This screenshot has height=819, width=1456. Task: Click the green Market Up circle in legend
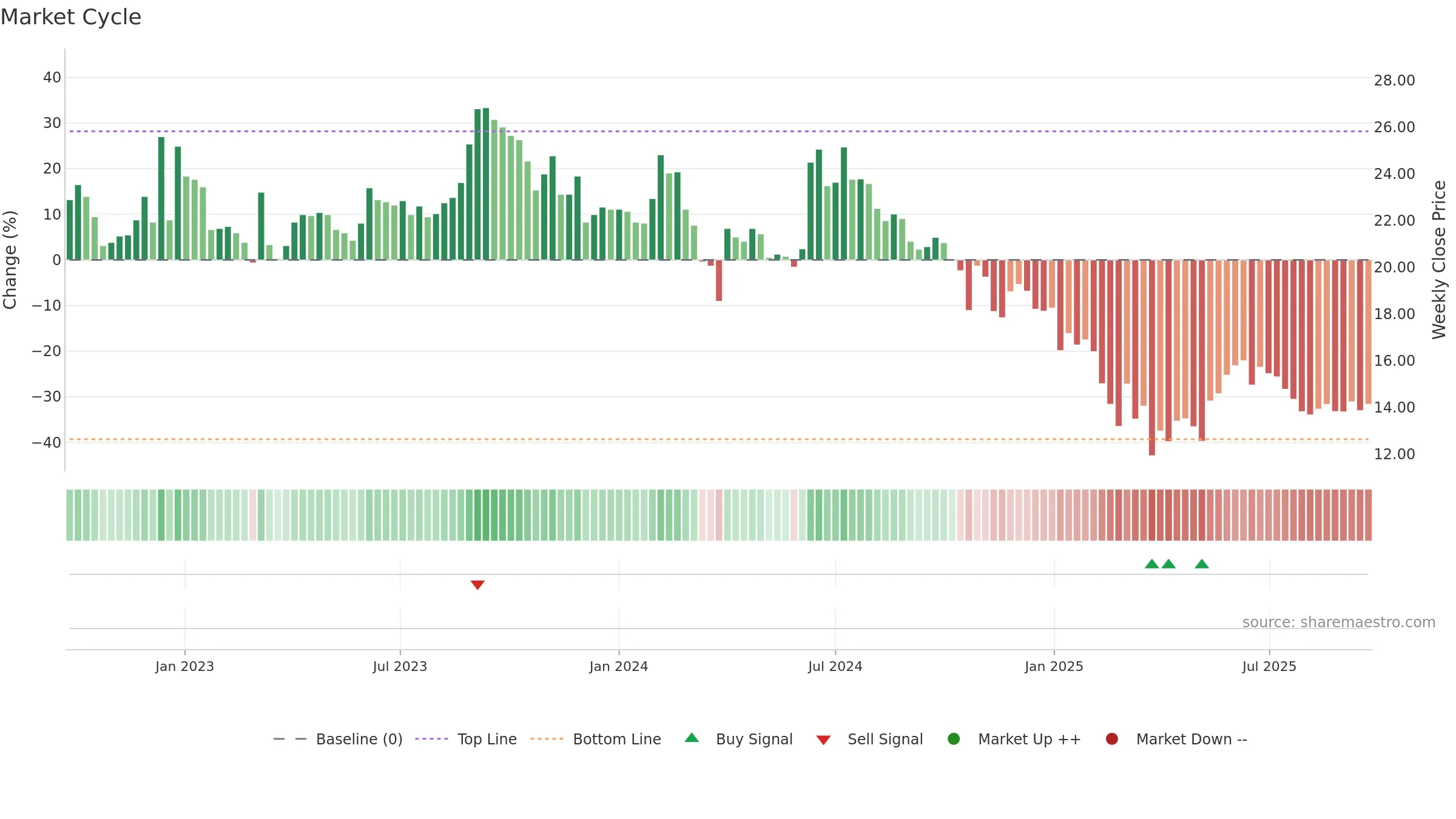tap(954, 739)
